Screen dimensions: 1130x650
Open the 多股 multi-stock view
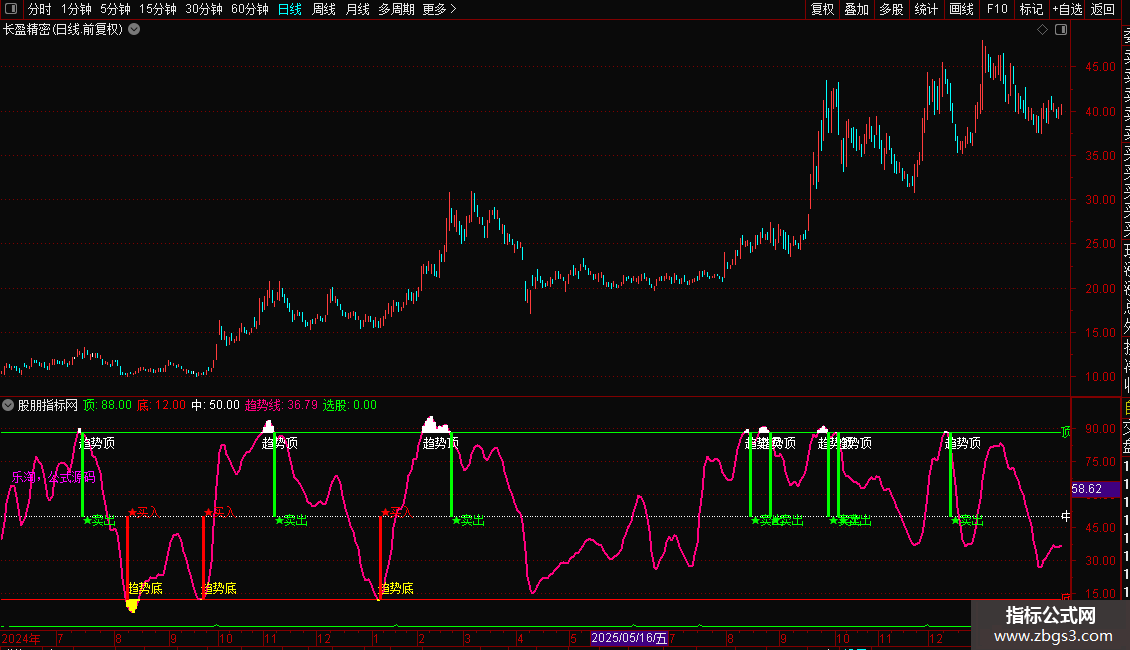[x=891, y=9]
